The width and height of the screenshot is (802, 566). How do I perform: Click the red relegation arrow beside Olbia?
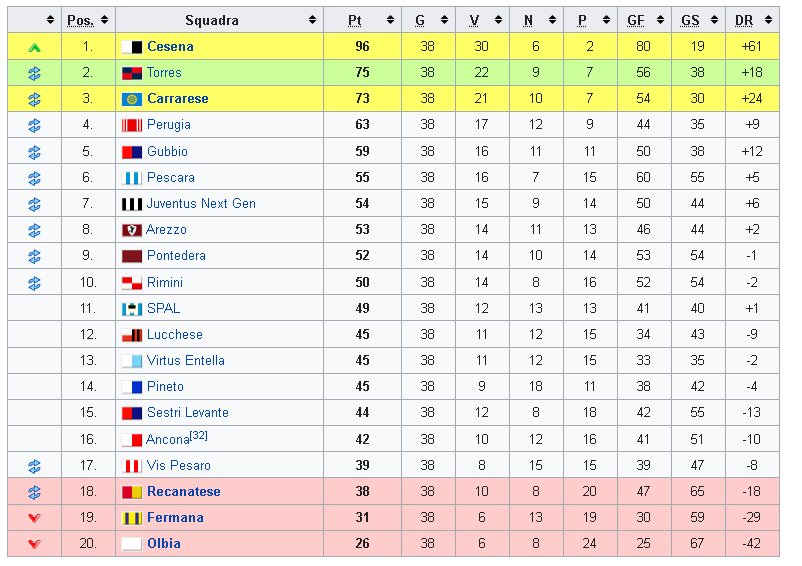[x=34, y=544]
